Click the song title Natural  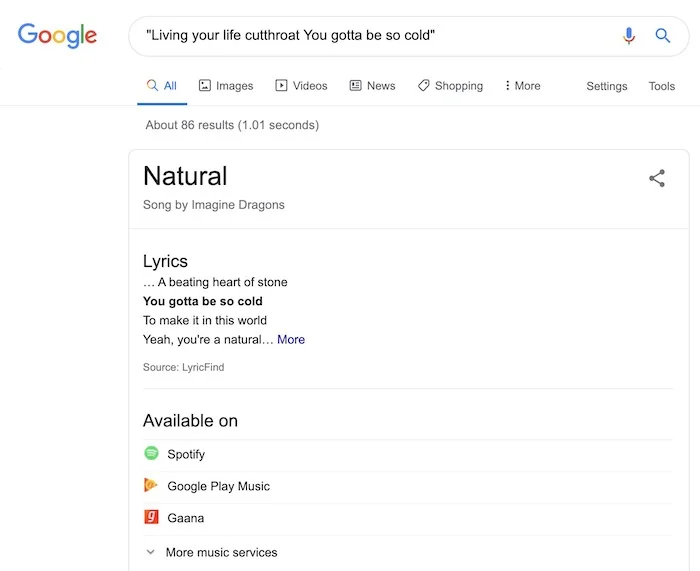(185, 176)
